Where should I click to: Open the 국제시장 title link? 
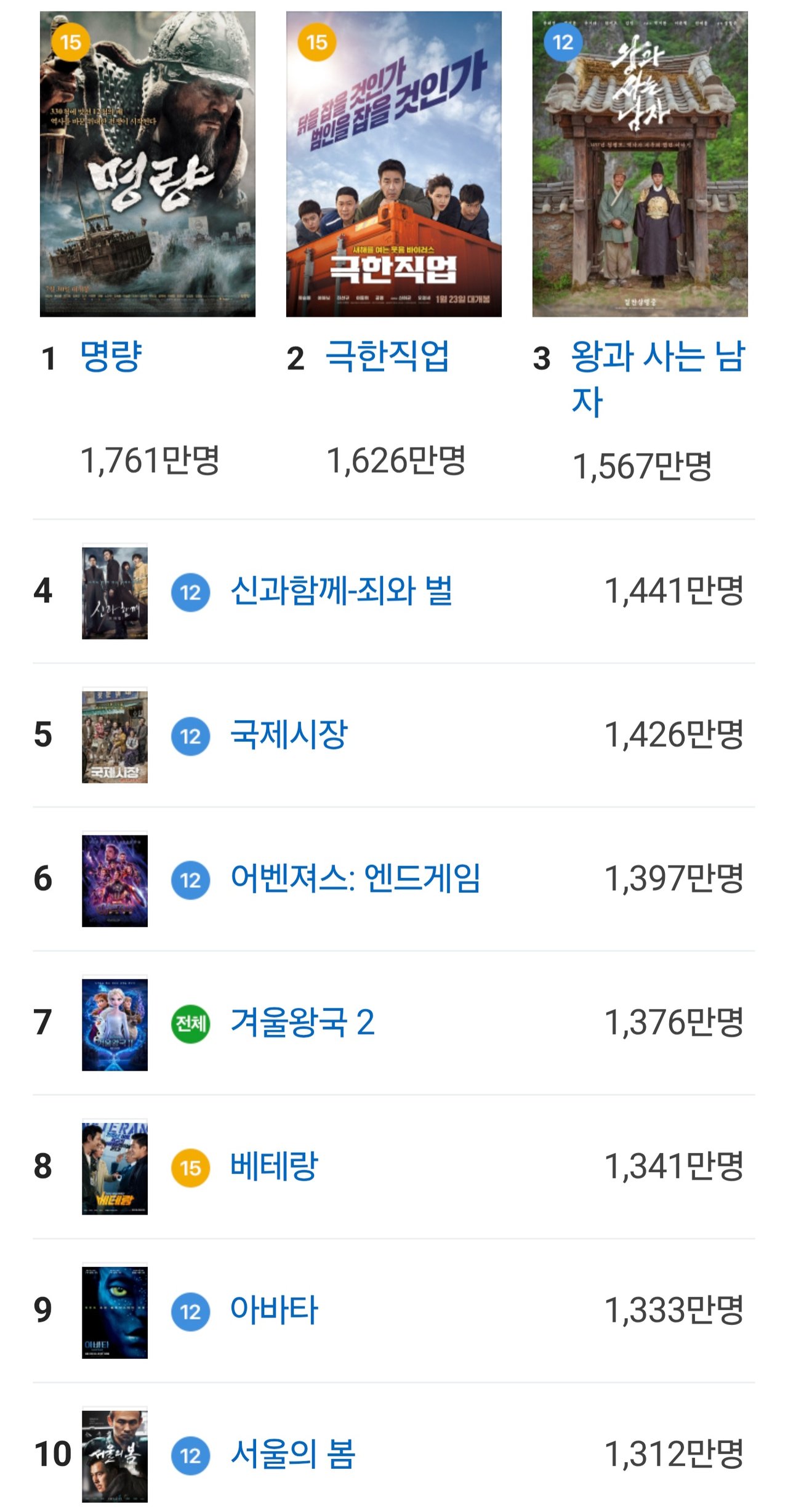289,735
